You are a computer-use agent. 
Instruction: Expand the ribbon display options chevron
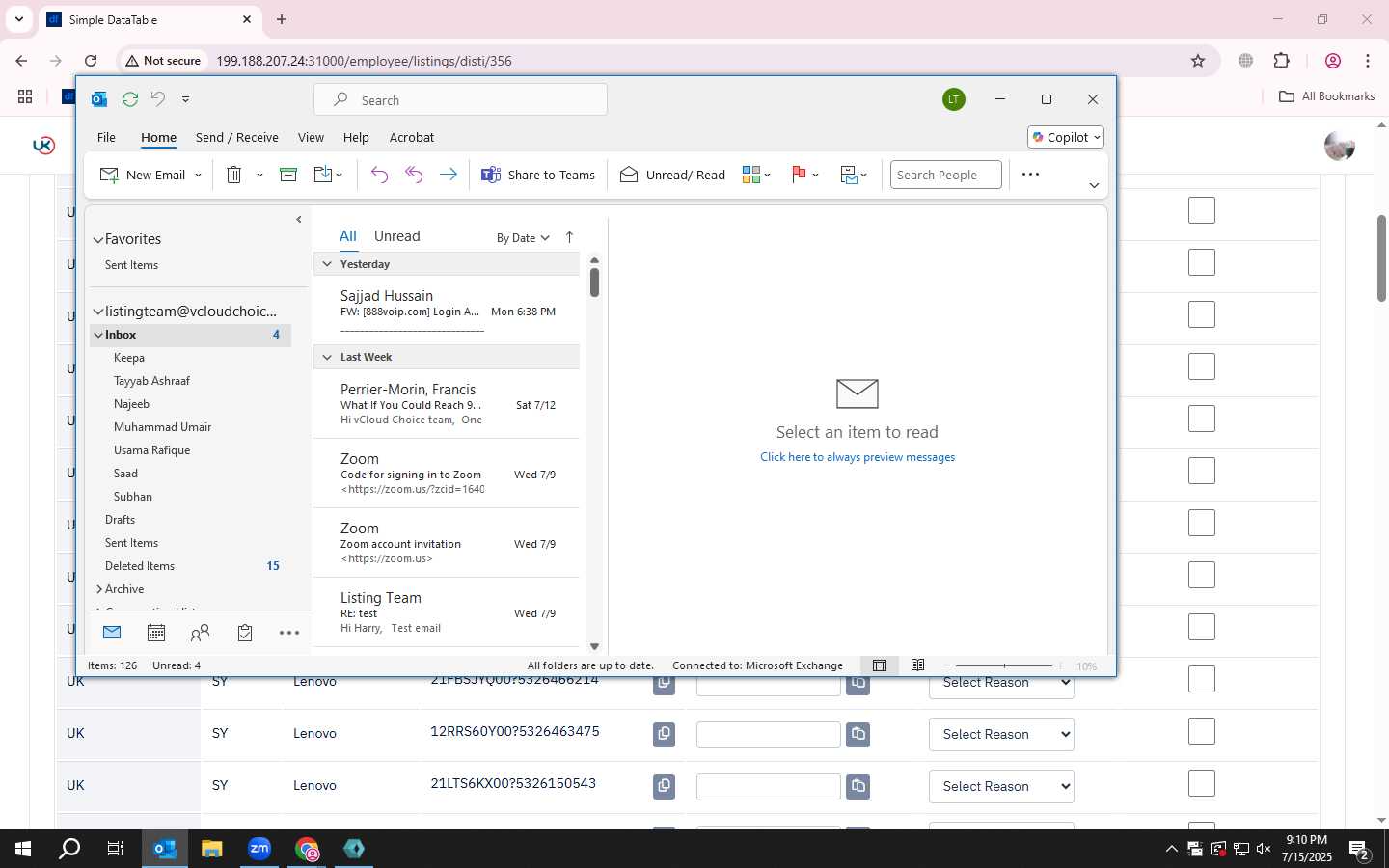(x=1094, y=185)
